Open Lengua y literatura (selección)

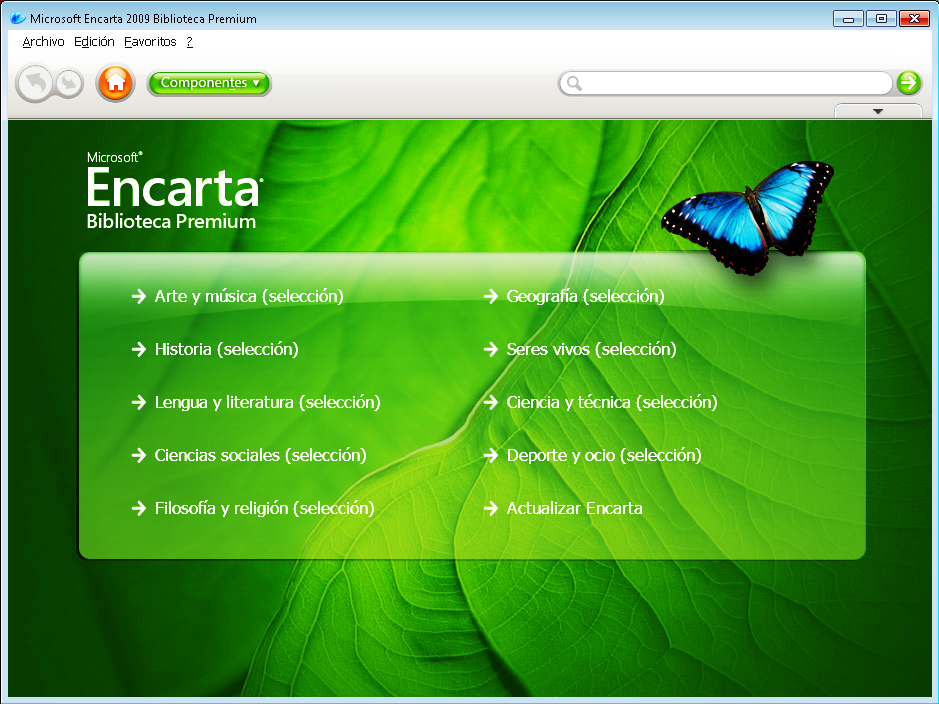(268, 402)
